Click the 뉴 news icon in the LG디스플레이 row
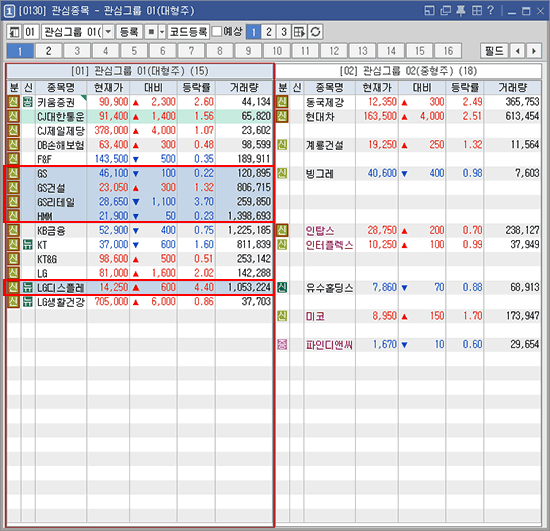 click(28, 287)
